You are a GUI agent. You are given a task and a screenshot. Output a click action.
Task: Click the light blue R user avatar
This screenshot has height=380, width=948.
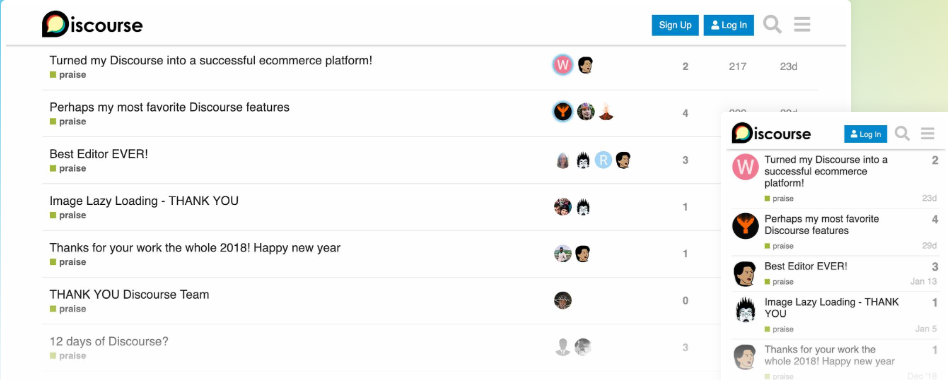coord(603,160)
